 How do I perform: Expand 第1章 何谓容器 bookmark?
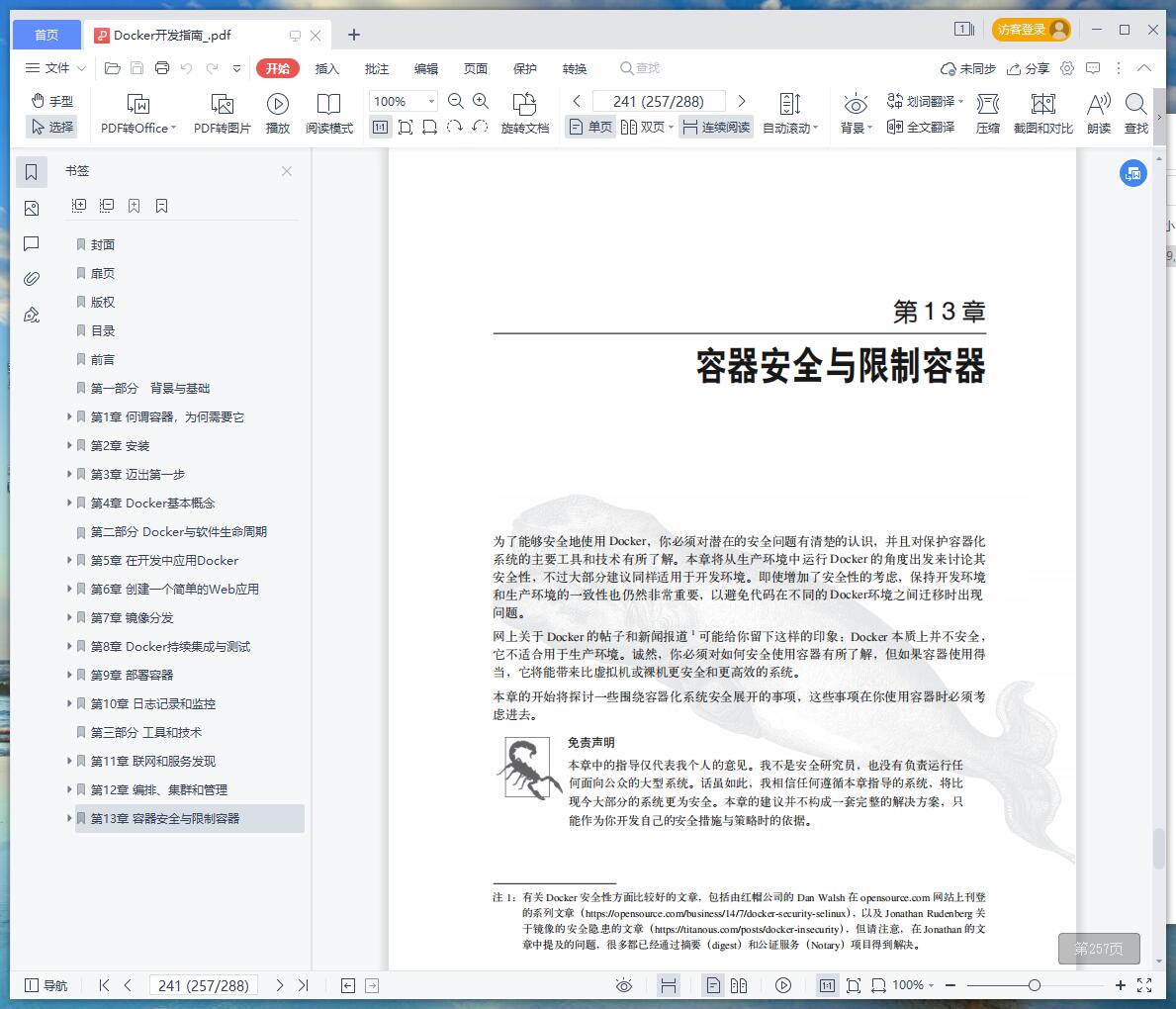point(69,416)
